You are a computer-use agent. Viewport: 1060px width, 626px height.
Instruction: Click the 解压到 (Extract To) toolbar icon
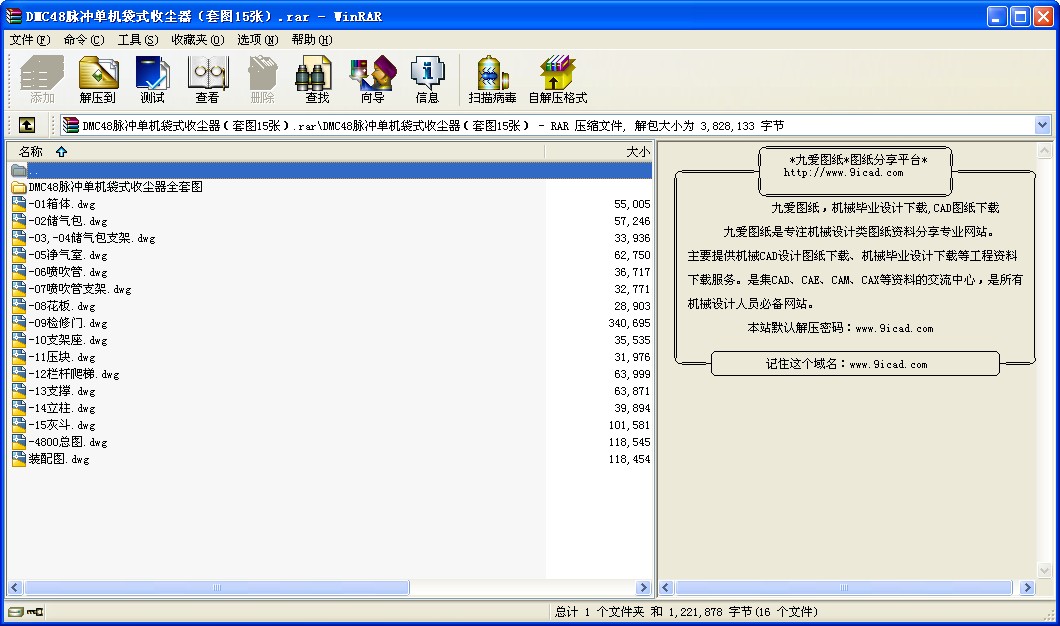click(98, 80)
